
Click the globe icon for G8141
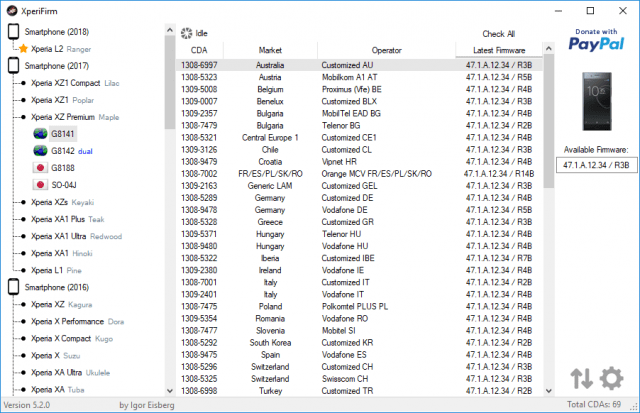(40, 134)
